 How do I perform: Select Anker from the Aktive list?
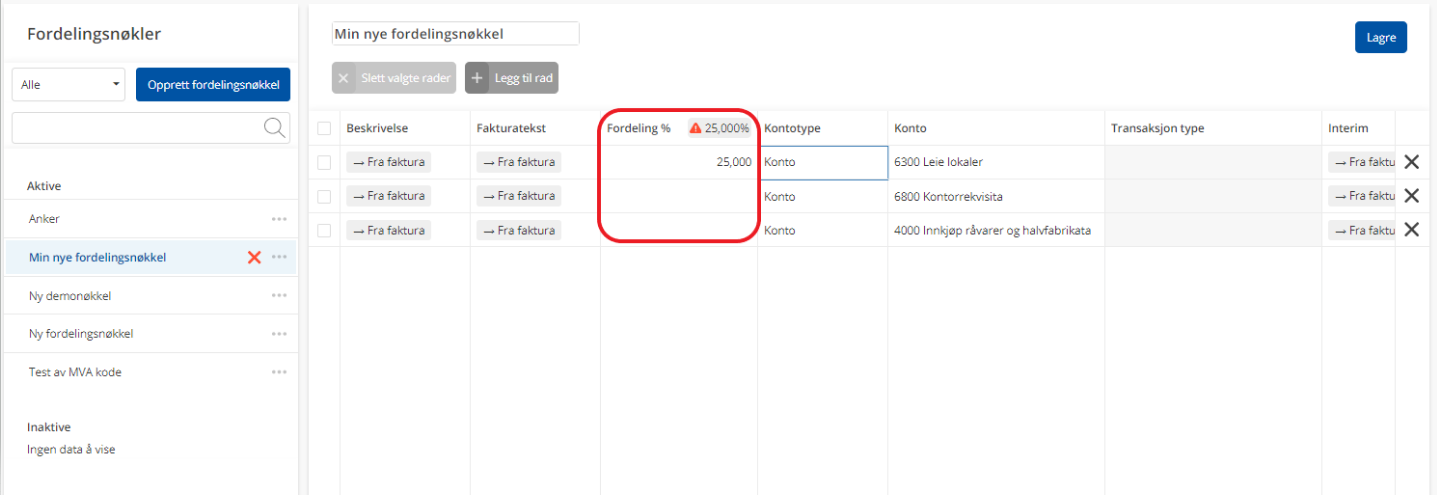45,219
